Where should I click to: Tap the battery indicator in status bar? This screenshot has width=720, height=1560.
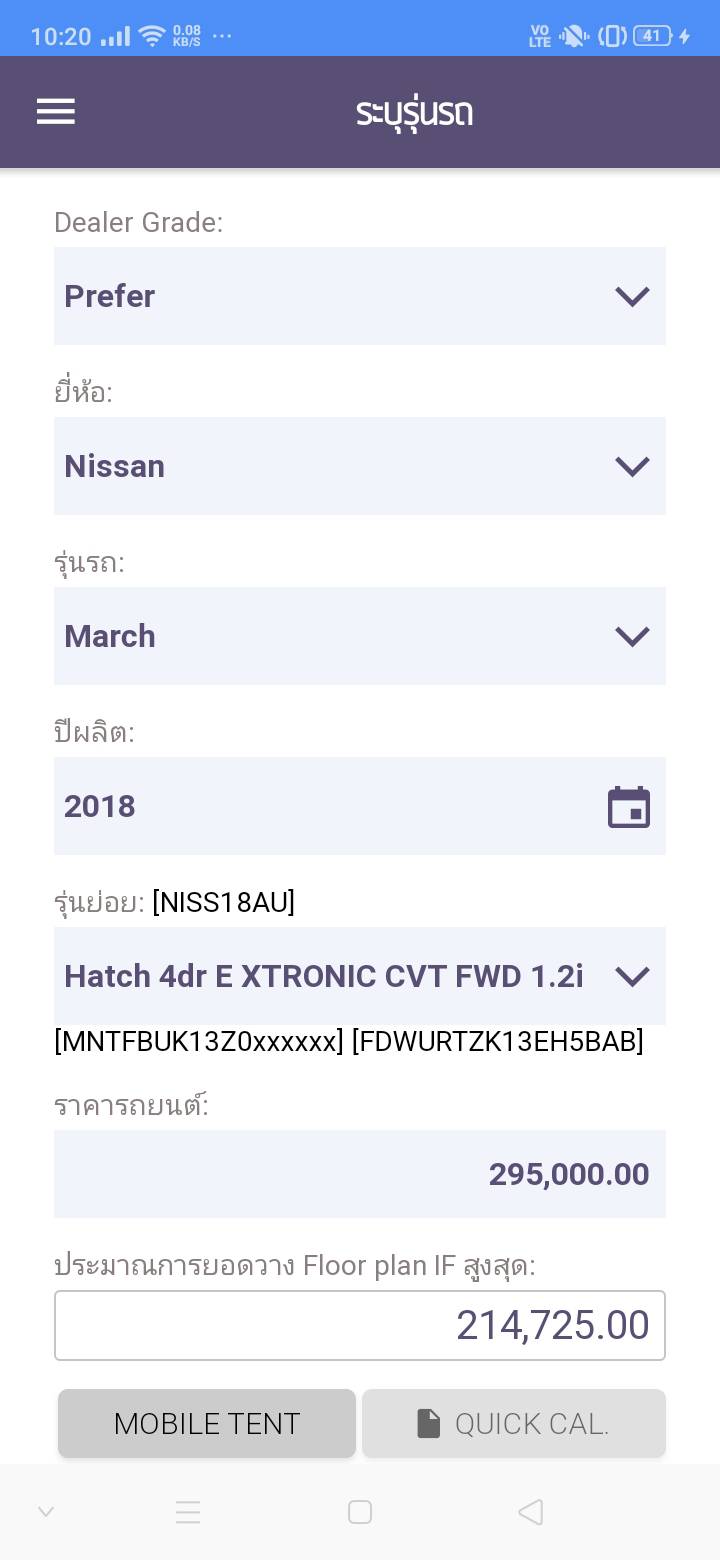click(651, 36)
